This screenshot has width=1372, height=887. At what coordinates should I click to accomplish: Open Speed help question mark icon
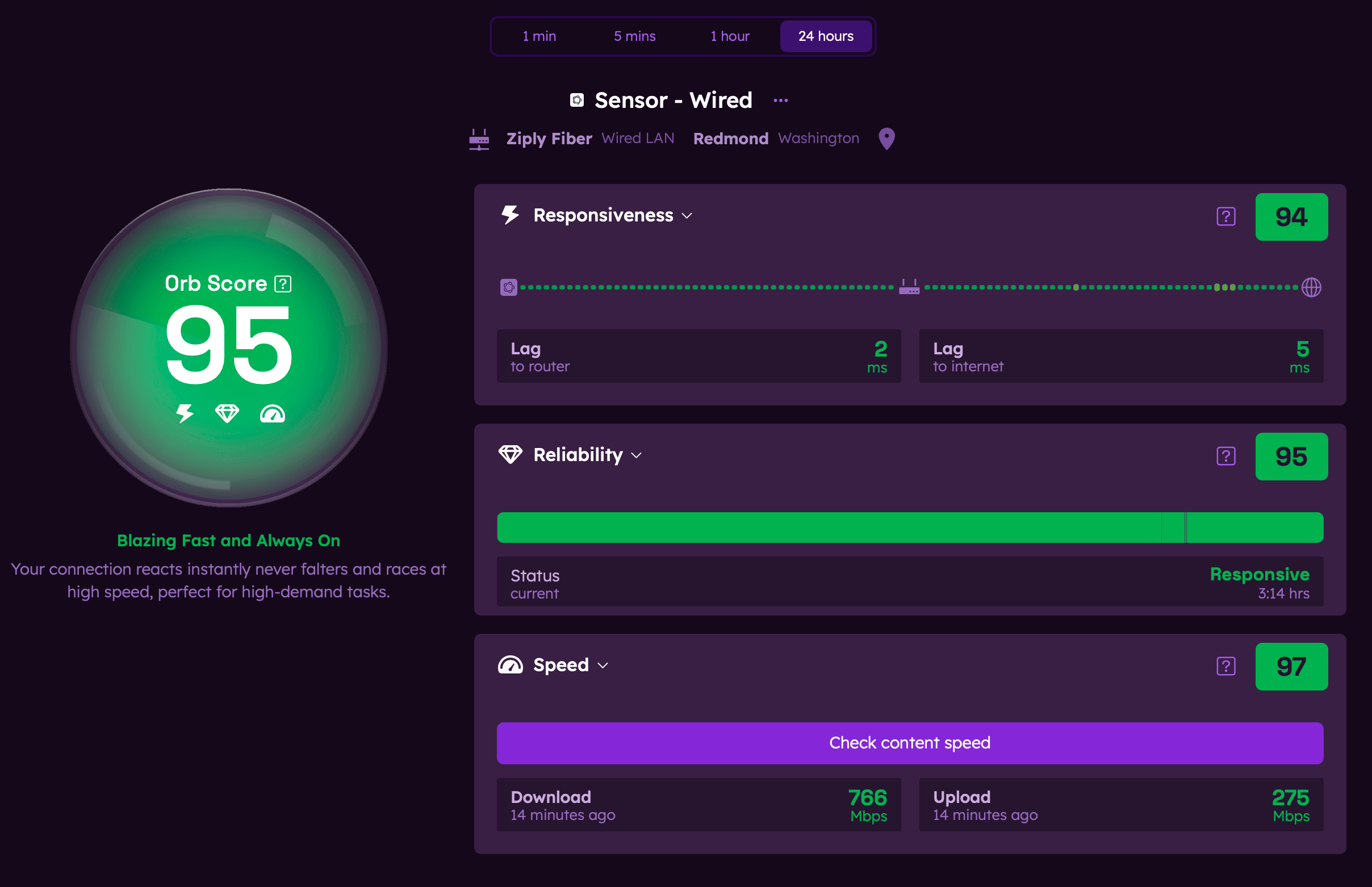click(x=1225, y=667)
